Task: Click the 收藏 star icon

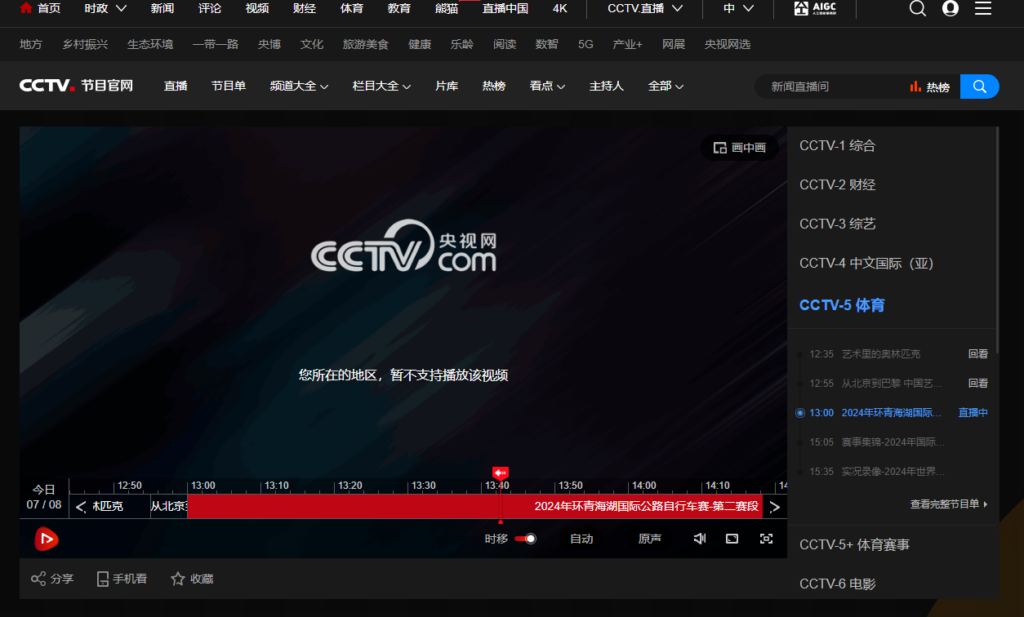Action: [x=178, y=579]
